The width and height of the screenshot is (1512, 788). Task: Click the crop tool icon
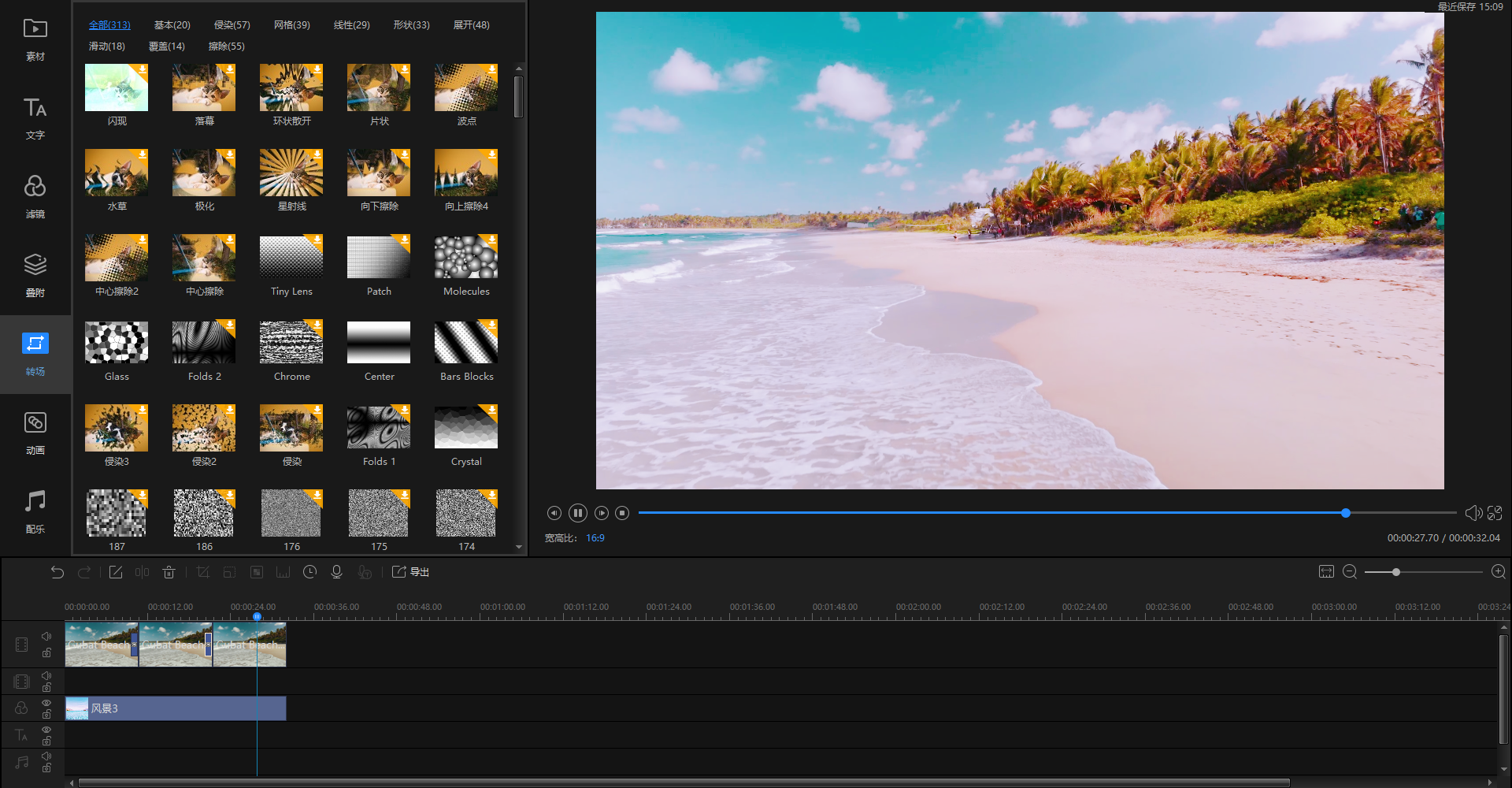pos(203,572)
